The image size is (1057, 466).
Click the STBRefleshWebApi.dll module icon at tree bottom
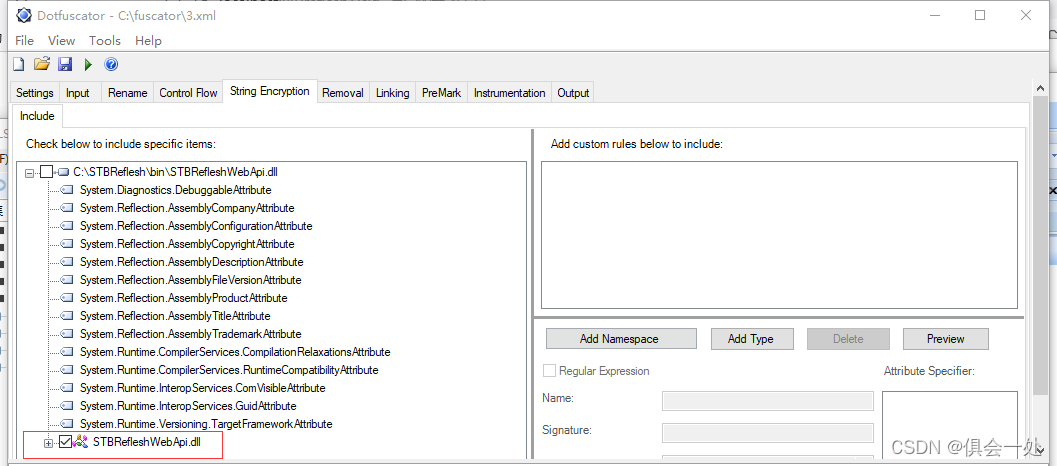coord(81,442)
